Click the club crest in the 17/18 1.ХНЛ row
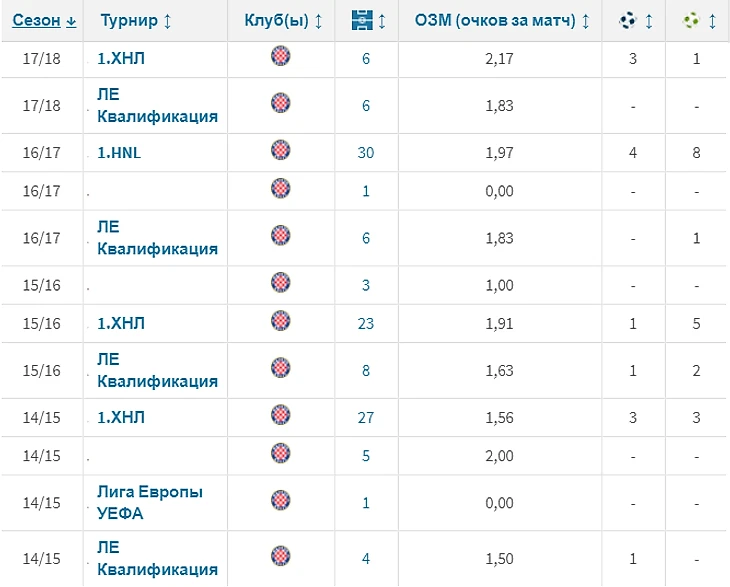Viewport: 730px width, 587px height. (281, 57)
